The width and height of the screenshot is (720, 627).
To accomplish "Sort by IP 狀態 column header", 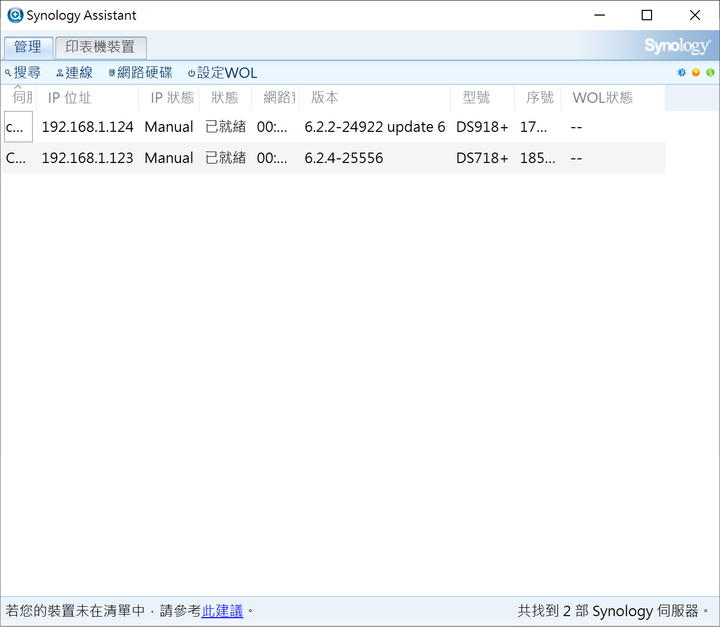I will pos(169,98).
